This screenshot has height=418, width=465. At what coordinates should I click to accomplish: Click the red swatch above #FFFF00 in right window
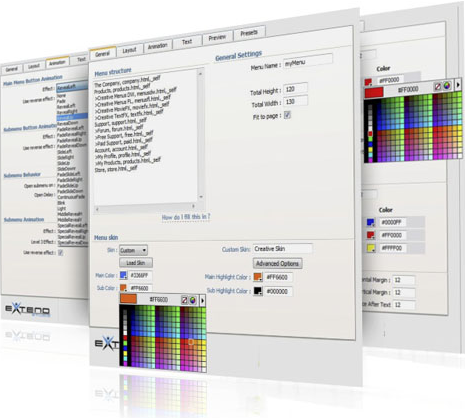coord(371,235)
